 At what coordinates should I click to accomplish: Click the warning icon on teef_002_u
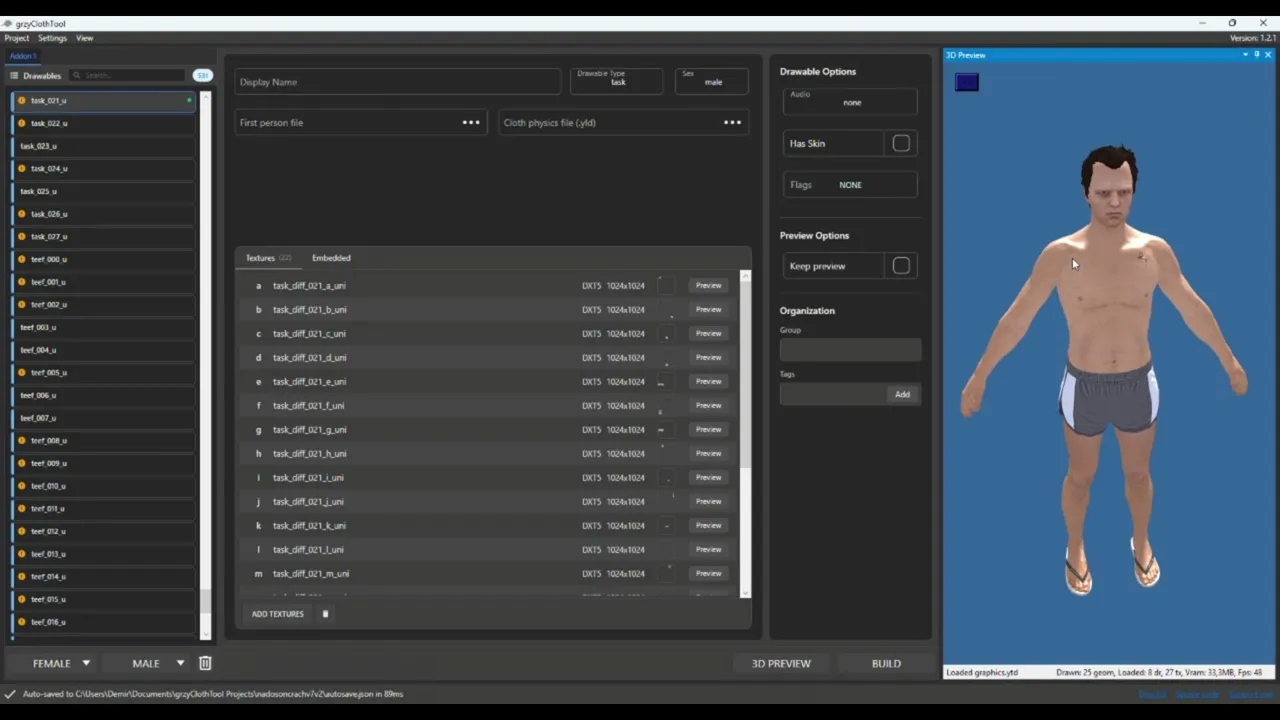coord(22,305)
